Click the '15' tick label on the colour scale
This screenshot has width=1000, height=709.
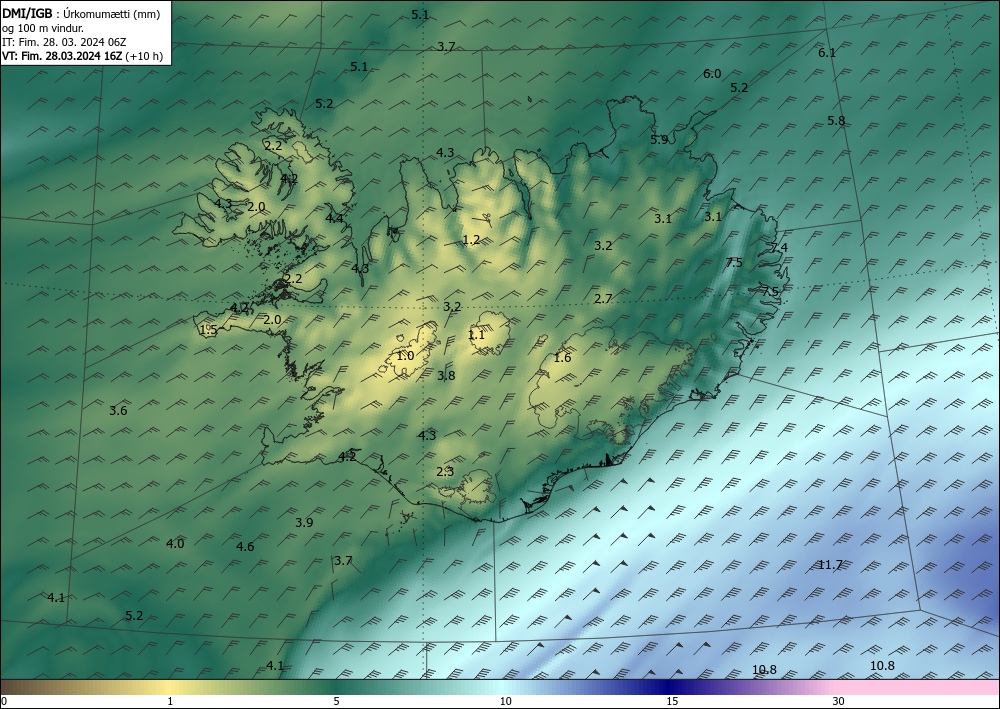point(672,701)
